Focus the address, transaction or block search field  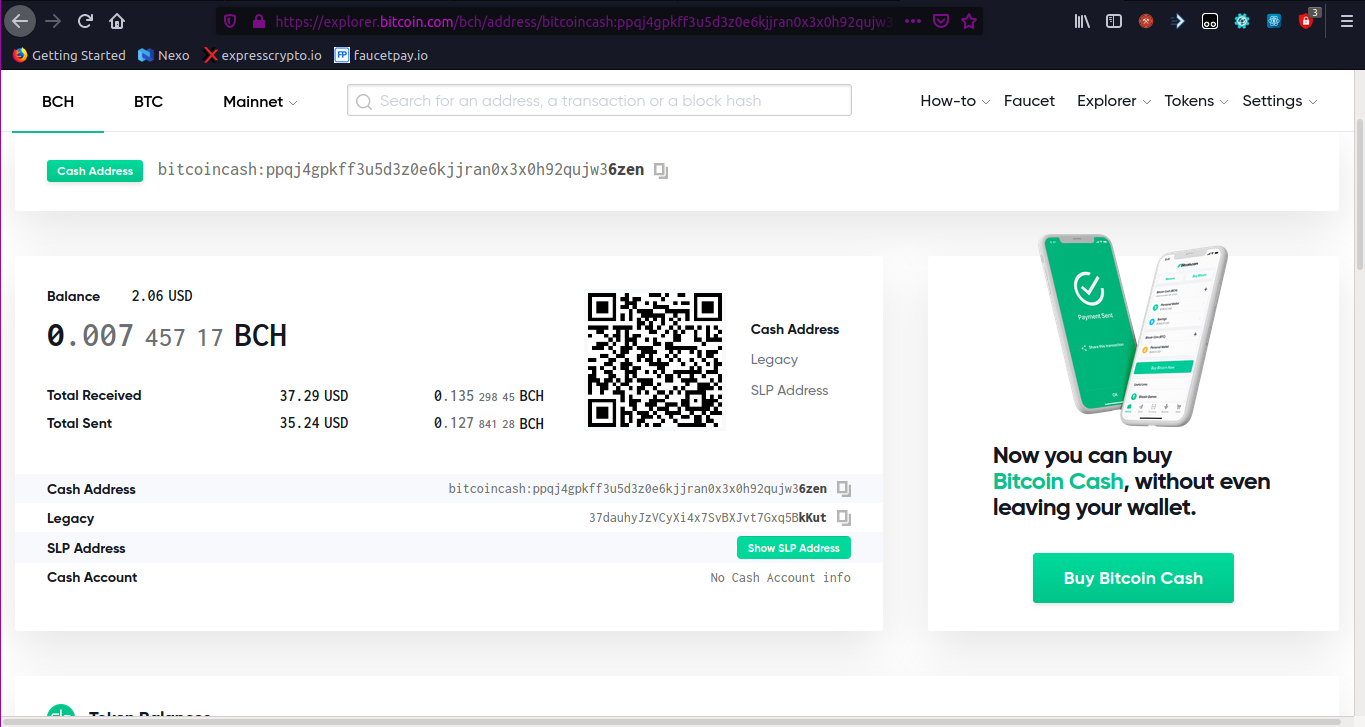pyautogui.click(x=599, y=101)
